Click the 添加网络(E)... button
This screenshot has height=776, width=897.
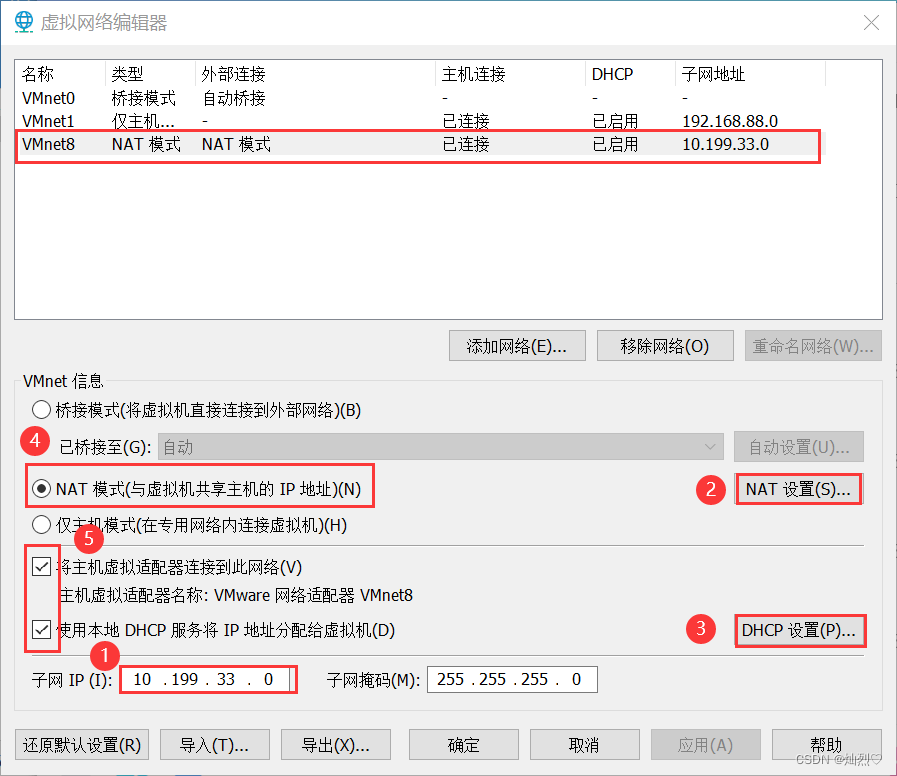tap(517, 346)
